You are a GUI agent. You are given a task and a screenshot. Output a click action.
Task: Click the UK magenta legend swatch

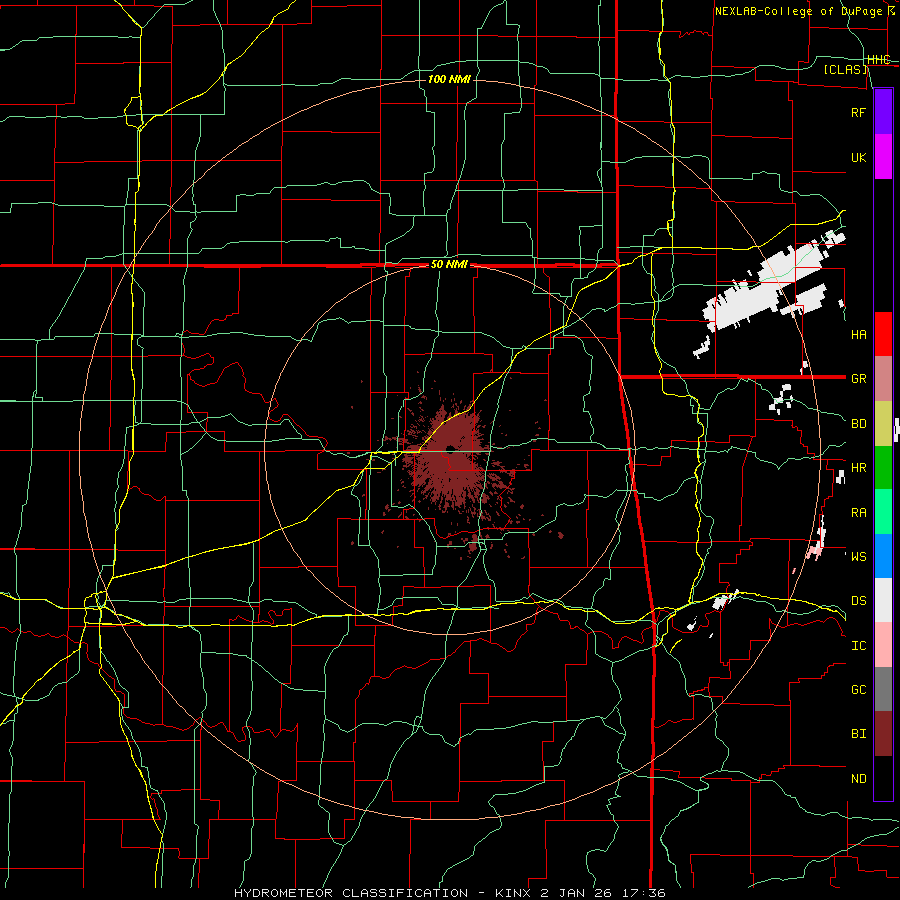click(883, 157)
